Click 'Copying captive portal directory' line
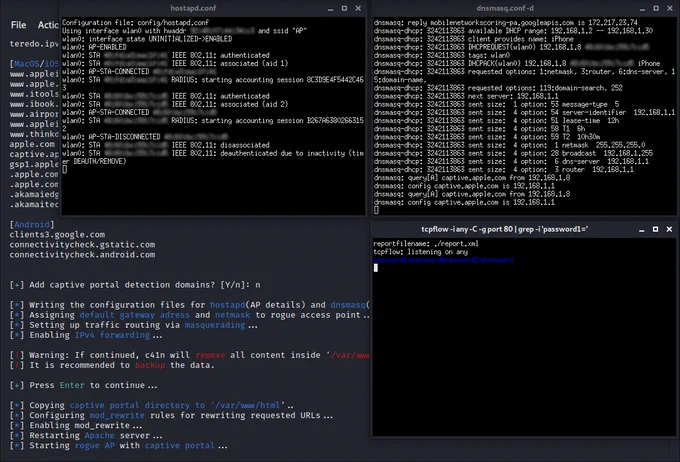680x462 pixels. tap(151, 405)
